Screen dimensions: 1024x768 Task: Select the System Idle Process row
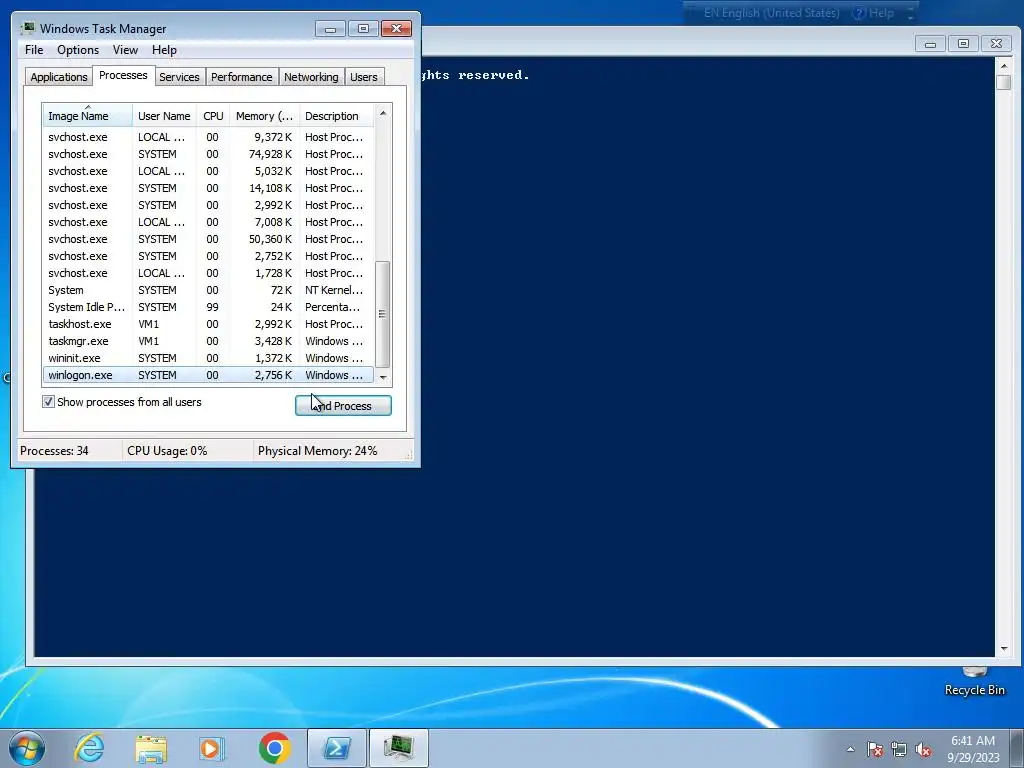point(208,307)
